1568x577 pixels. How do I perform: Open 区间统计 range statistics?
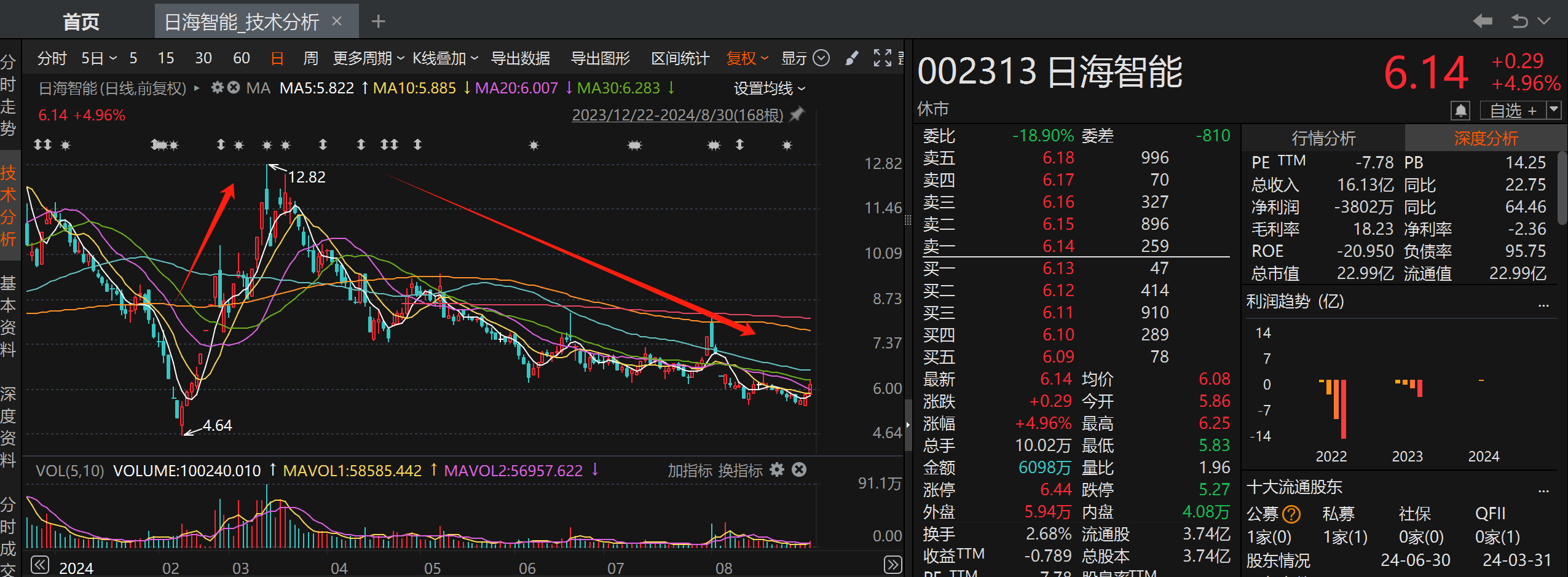680,58
